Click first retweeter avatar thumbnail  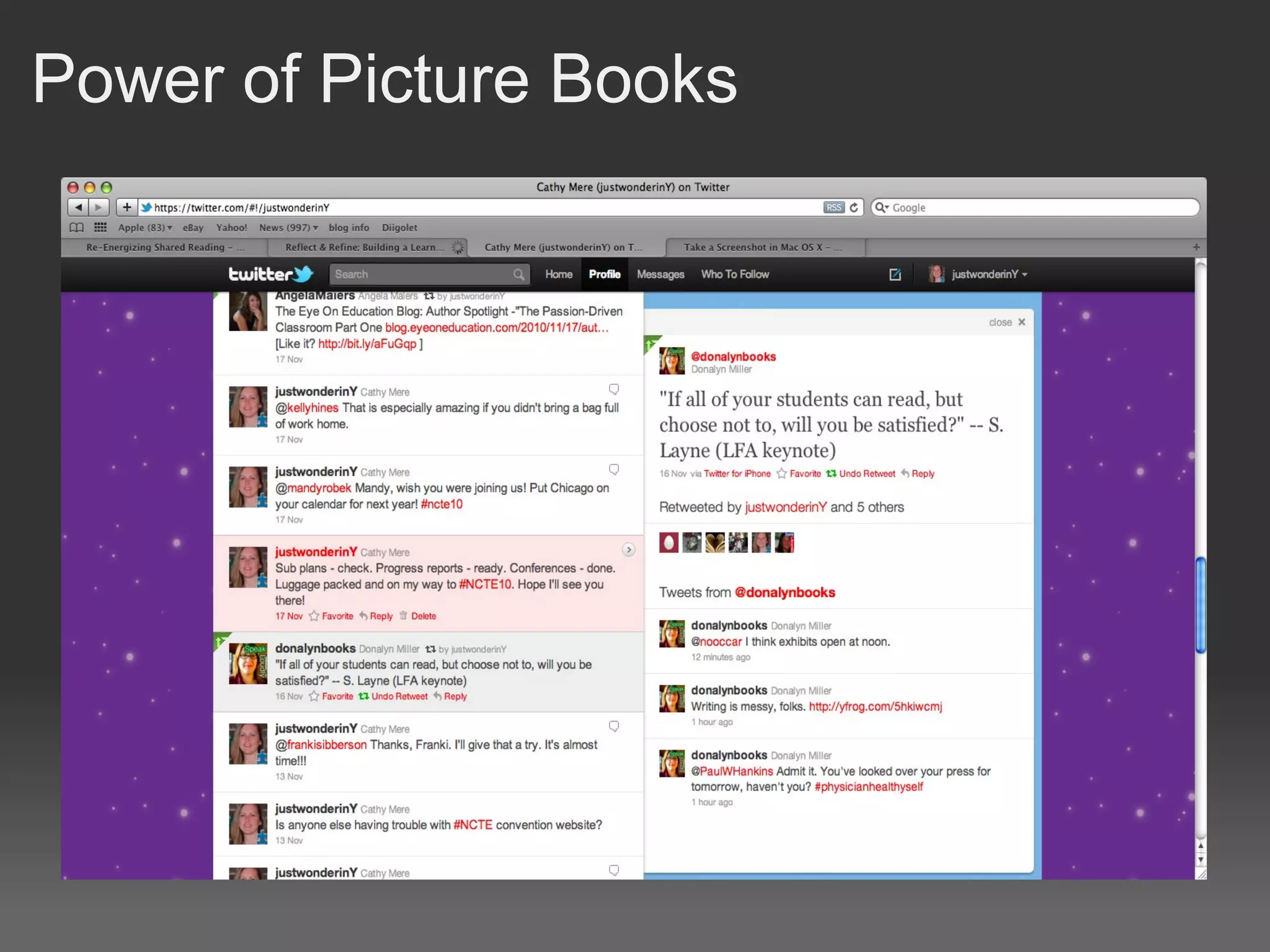[x=668, y=542]
